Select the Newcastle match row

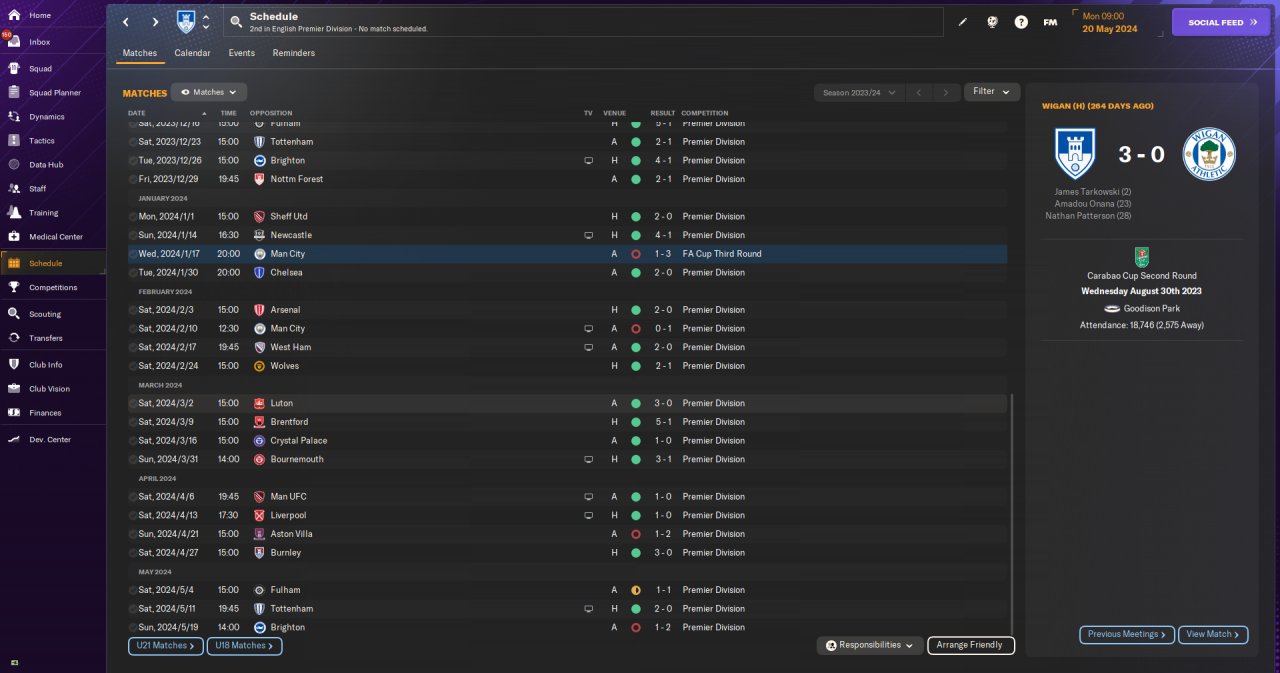pyautogui.click(x=567, y=235)
